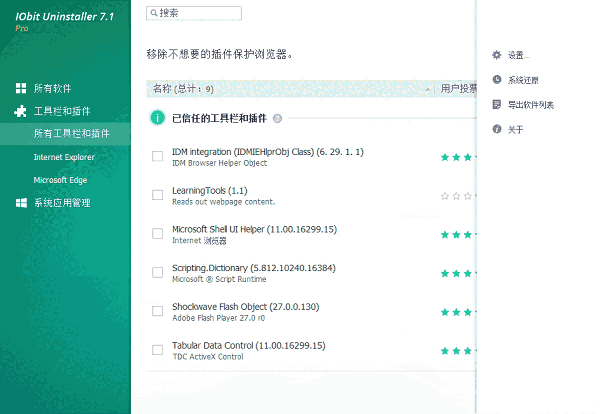Click the 系统还原 clock icon
The height and width of the screenshot is (414, 600).
497,80
